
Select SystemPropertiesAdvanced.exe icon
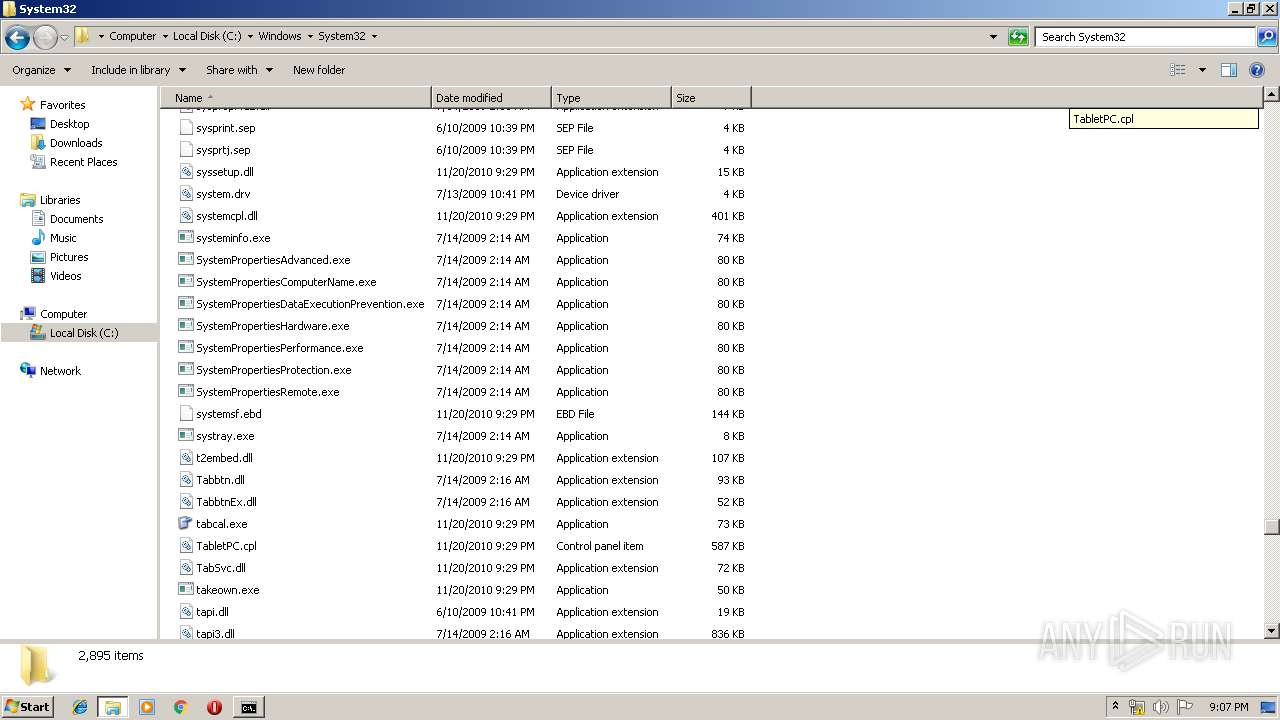click(x=186, y=260)
